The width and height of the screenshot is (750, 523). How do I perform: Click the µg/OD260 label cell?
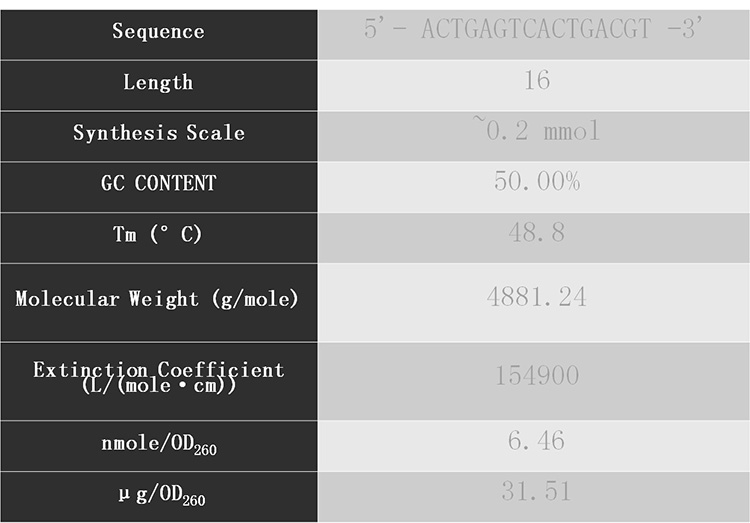159,497
